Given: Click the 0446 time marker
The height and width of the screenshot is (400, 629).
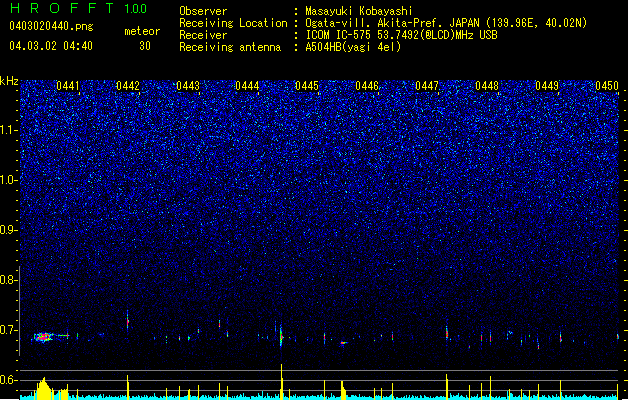Looking at the screenshot, I should coord(367,86).
